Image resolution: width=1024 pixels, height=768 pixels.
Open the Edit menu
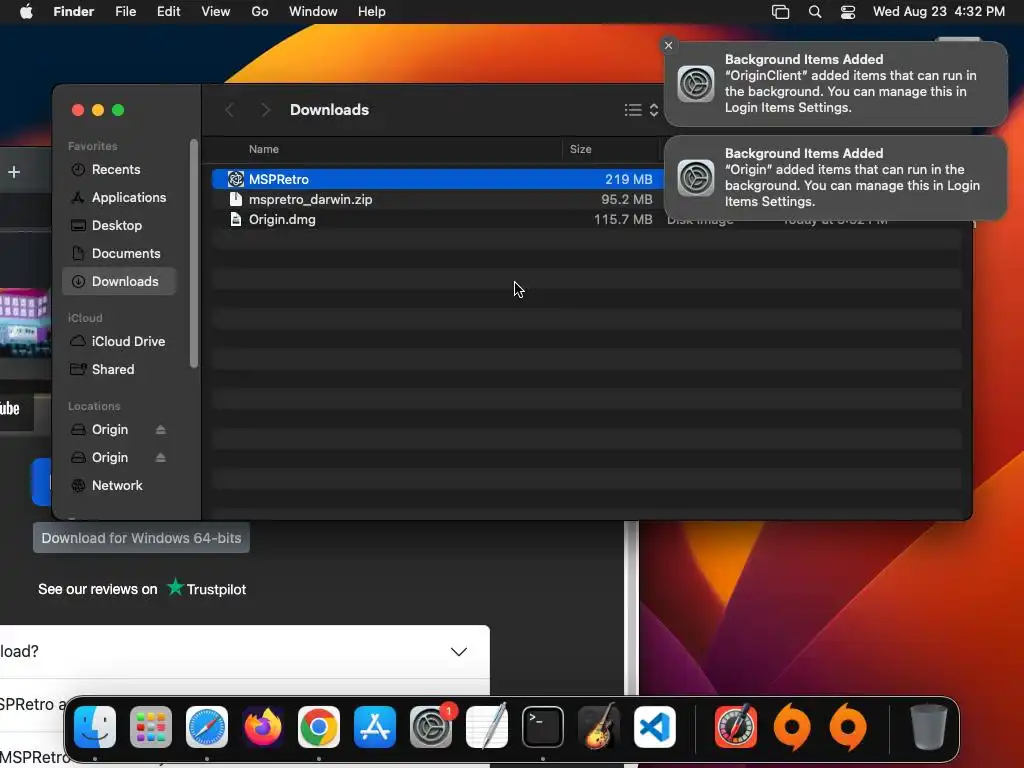click(x=168, y=12)
